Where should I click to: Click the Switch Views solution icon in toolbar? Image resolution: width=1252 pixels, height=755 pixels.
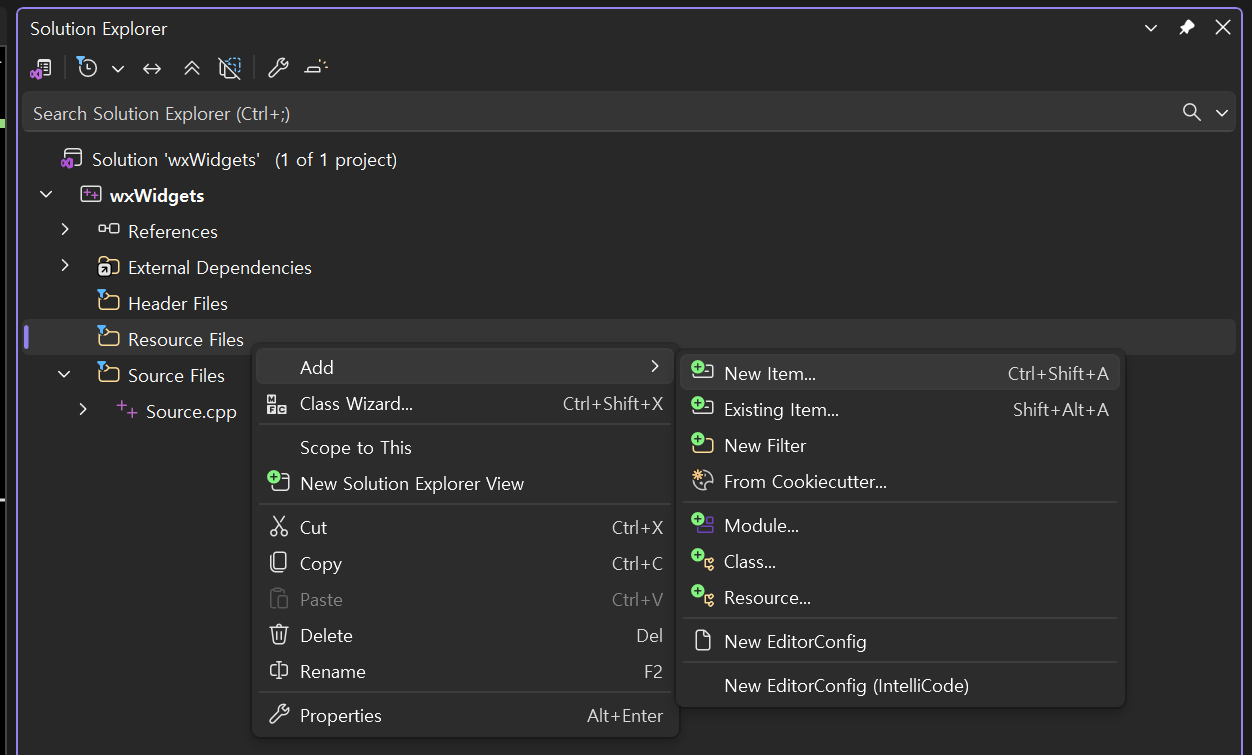[41, 68]
